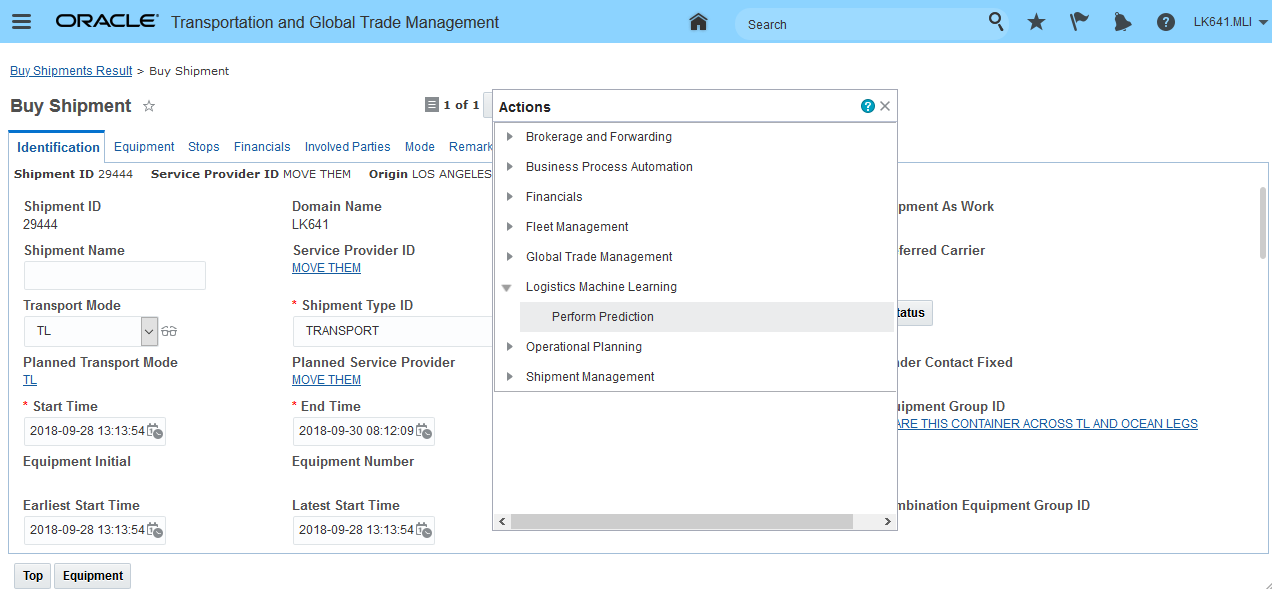Open the header Help question mark
This screenshot has width=1272, height=589.
point(1165,22)
